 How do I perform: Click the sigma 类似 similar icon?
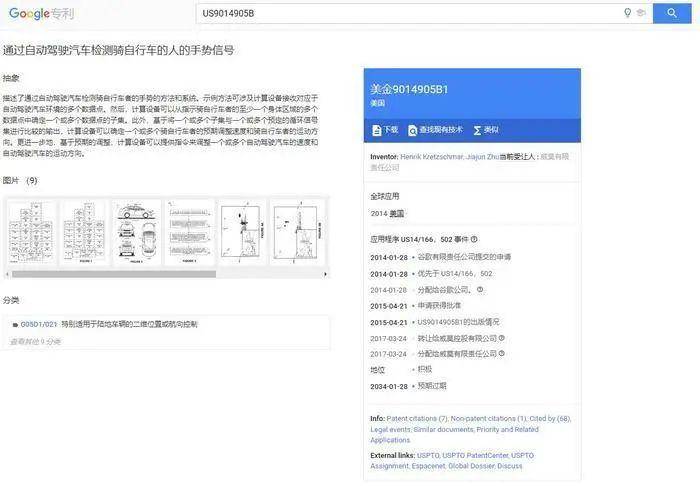tap(477, 130)
